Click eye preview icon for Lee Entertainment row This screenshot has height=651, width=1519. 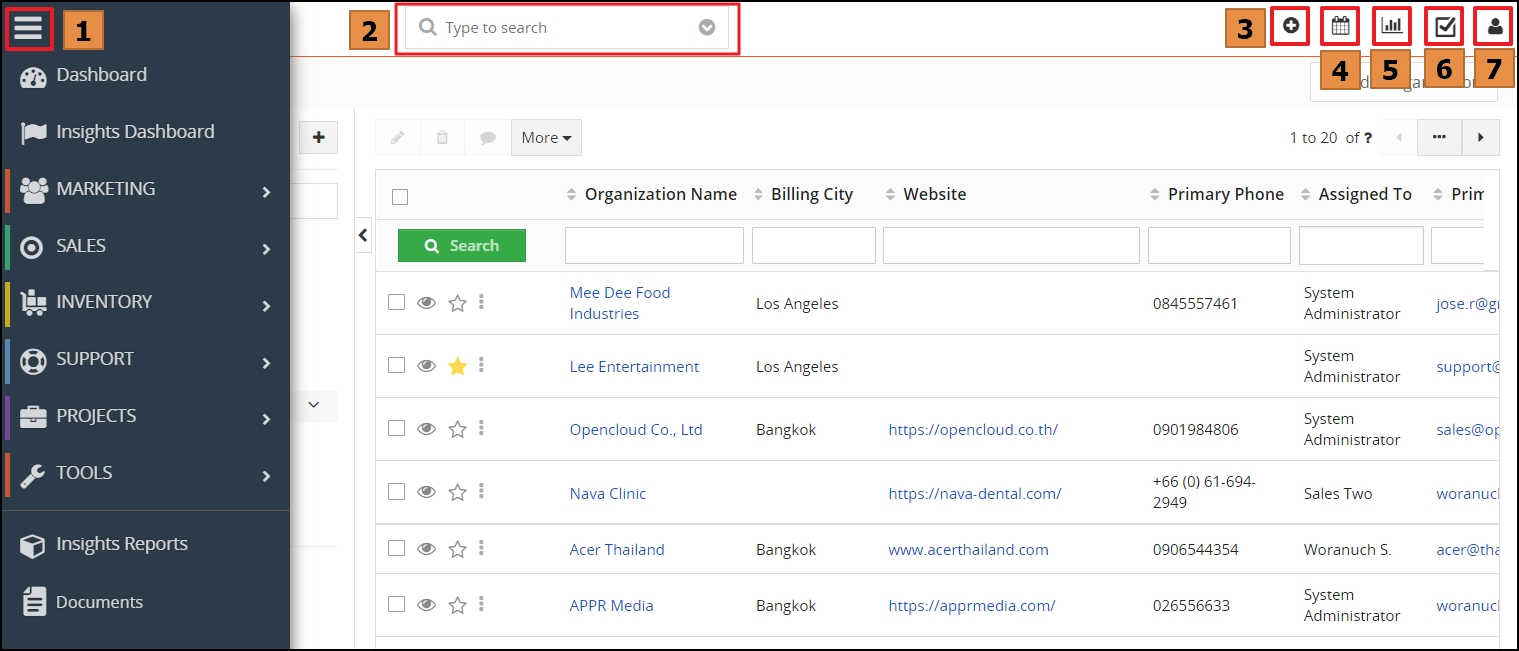[426, 366]
